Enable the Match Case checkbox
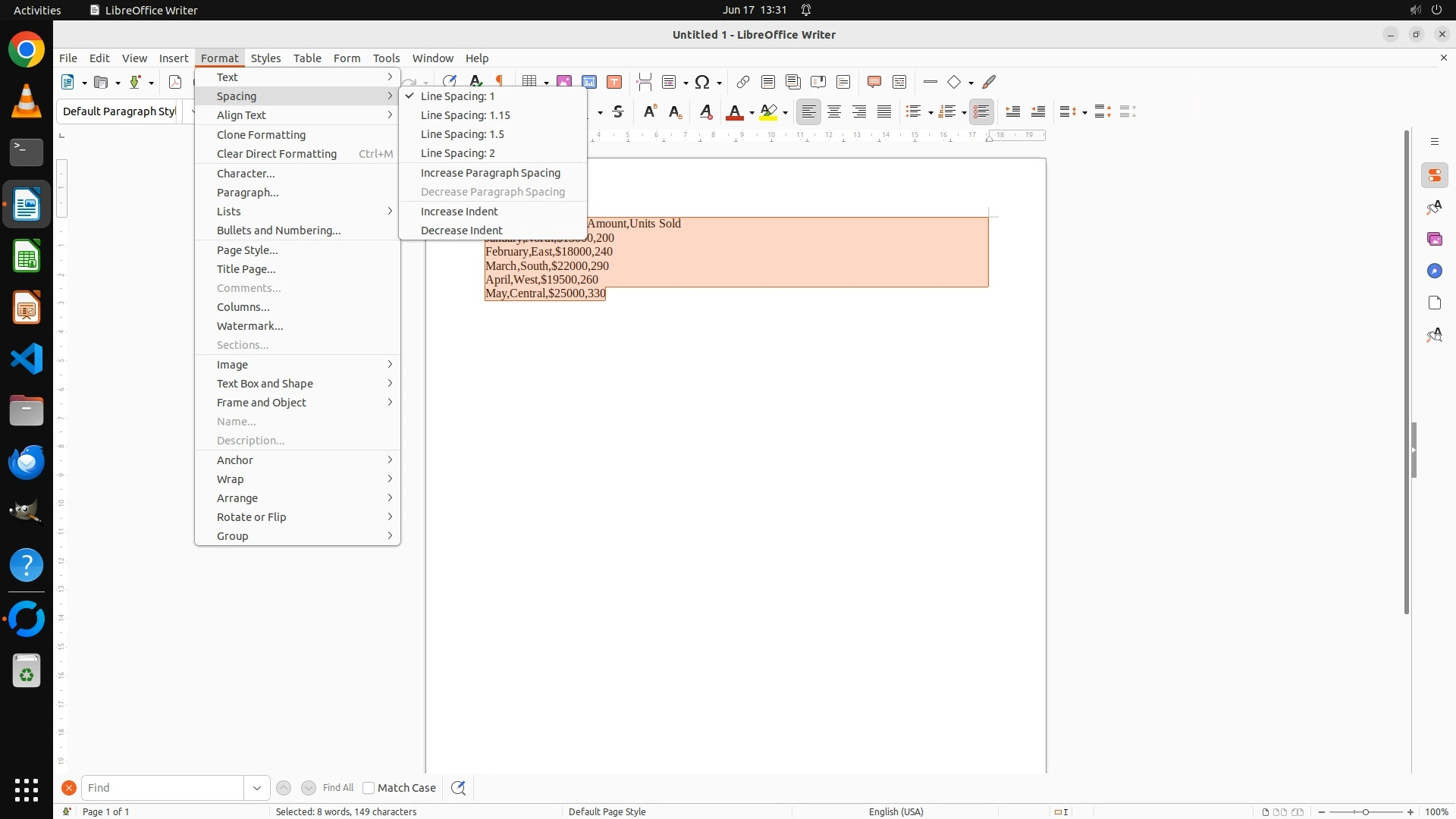Image resolution: width=1456 pixels, height=819 pixels. [x=369, y=788]
